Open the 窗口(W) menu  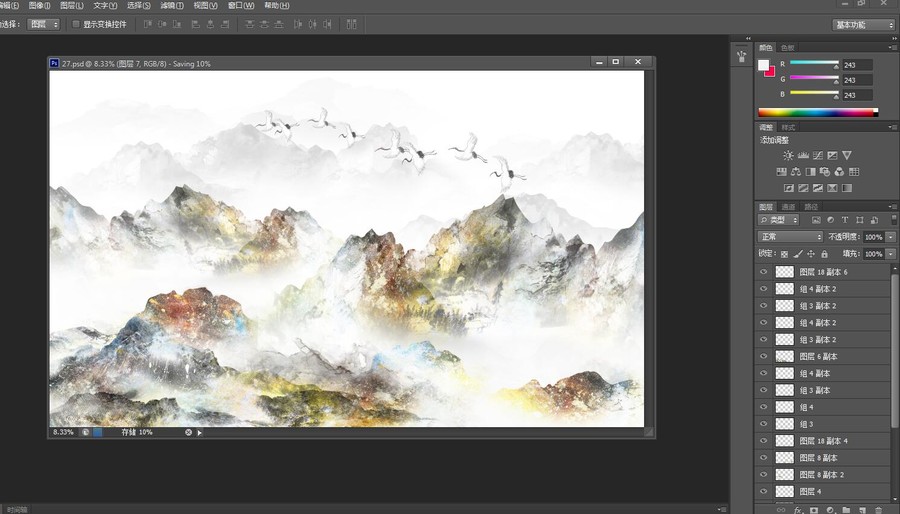[x=241, y=5]
